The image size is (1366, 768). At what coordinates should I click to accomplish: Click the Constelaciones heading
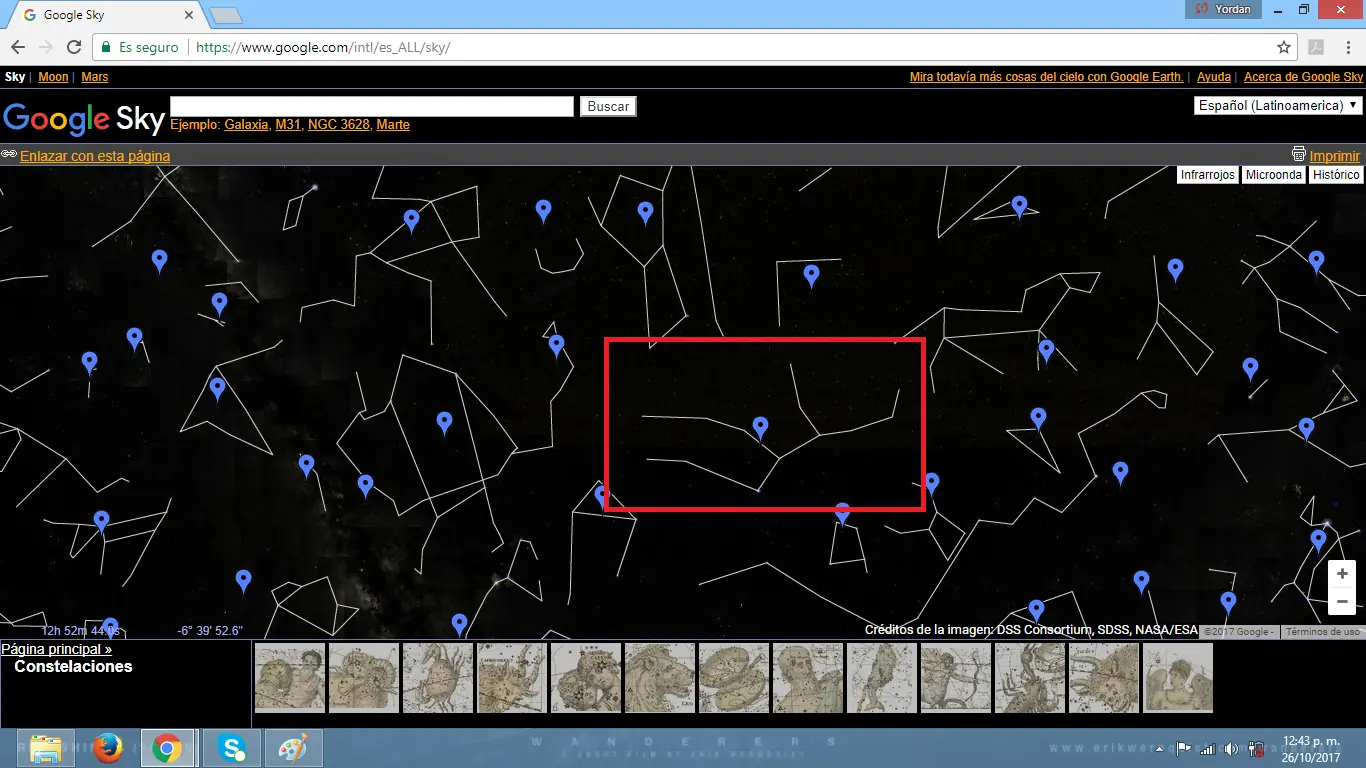click(73, 667)
